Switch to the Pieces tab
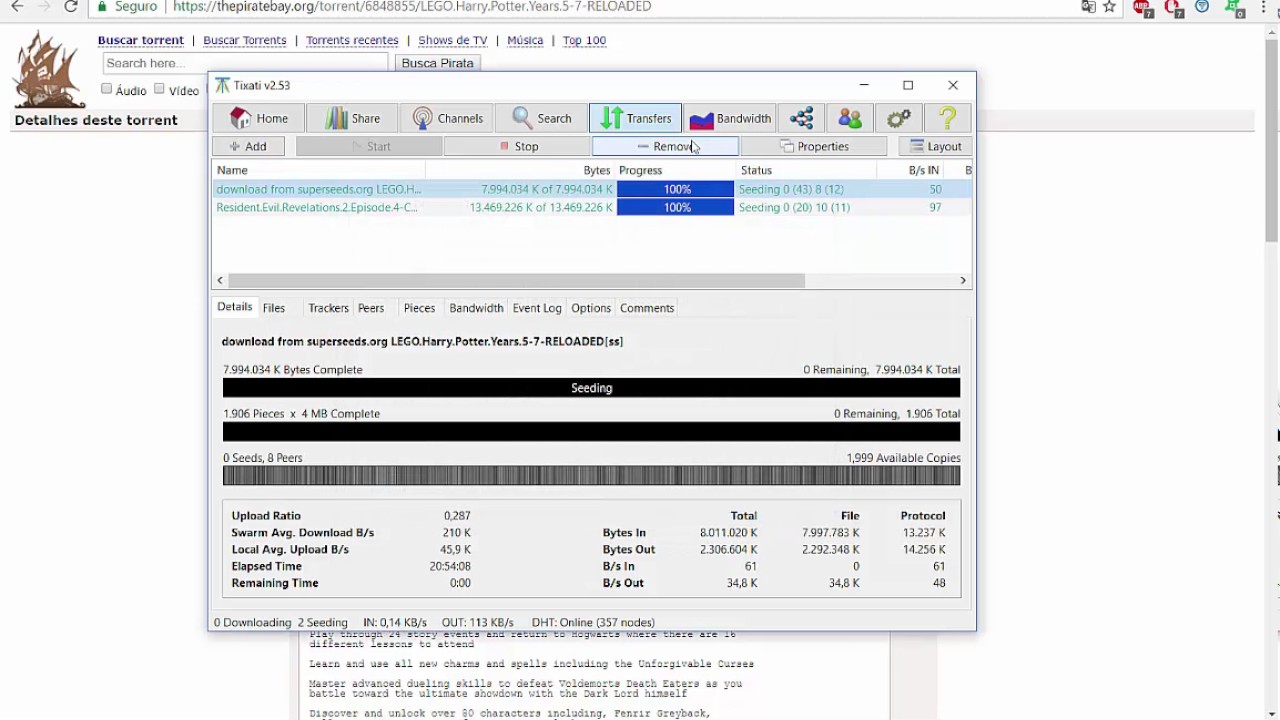 coord(419,308)
